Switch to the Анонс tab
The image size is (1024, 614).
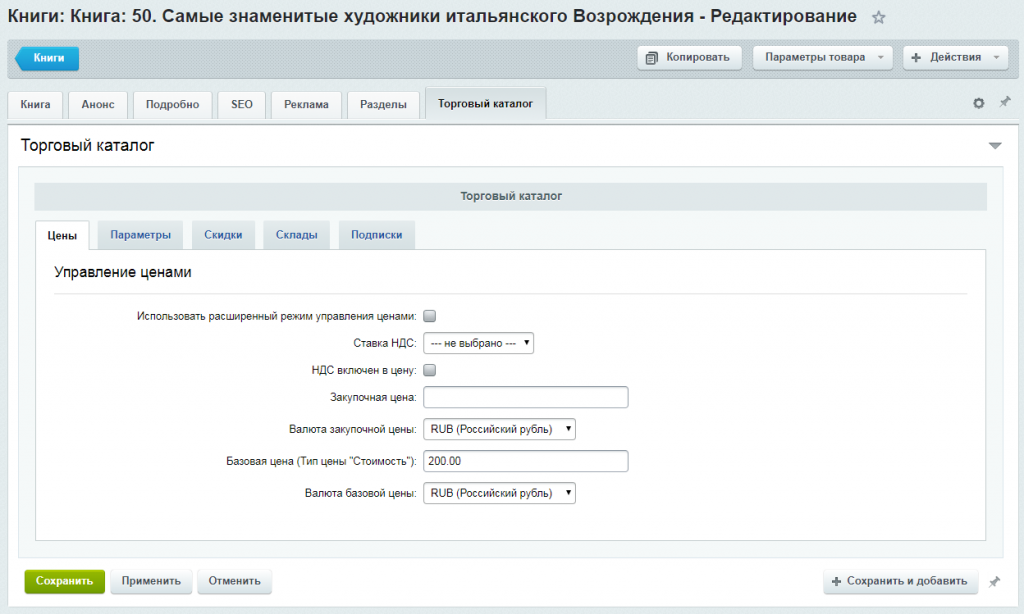[x=98, y=105]
